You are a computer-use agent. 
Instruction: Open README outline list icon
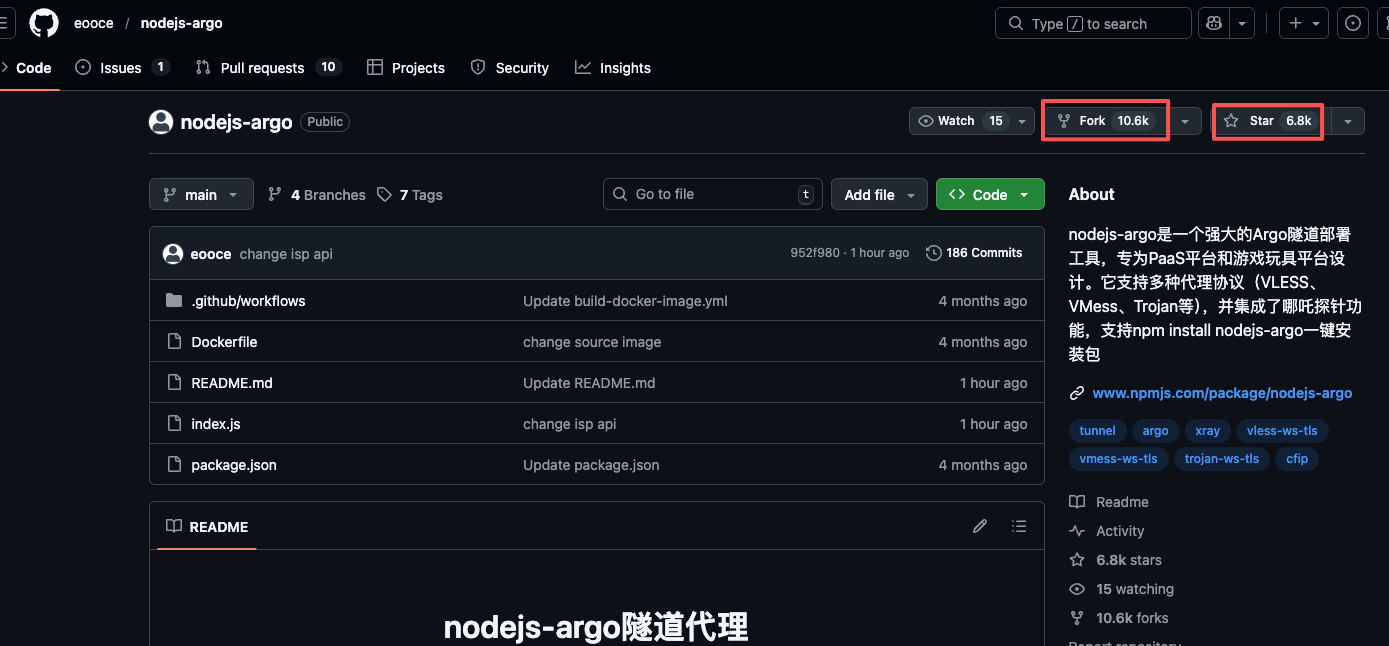point(1019,526)
